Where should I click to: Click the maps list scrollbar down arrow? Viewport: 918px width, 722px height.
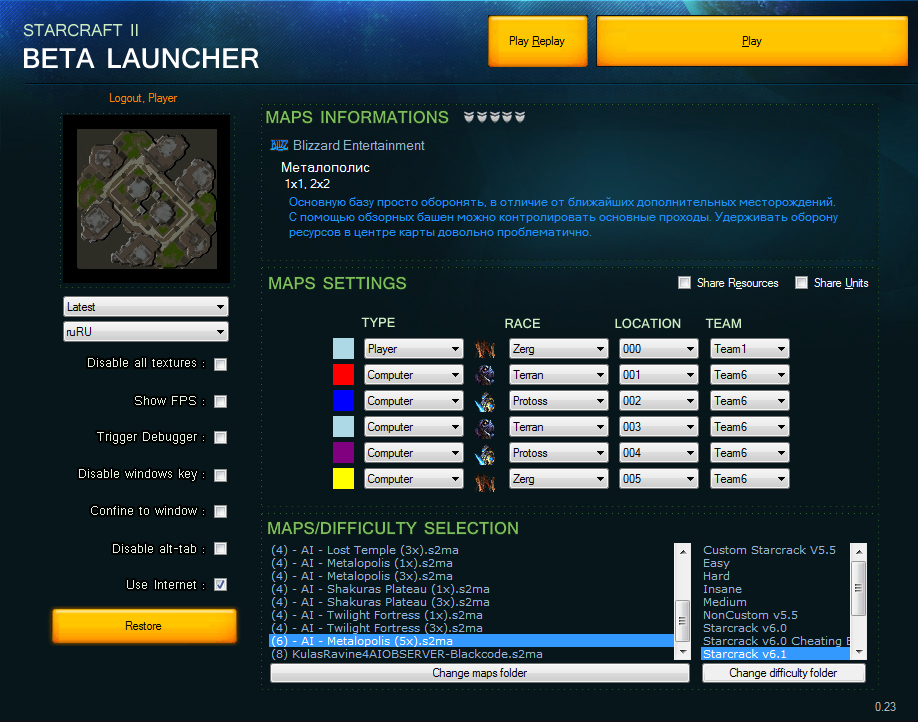coord(683,652)
